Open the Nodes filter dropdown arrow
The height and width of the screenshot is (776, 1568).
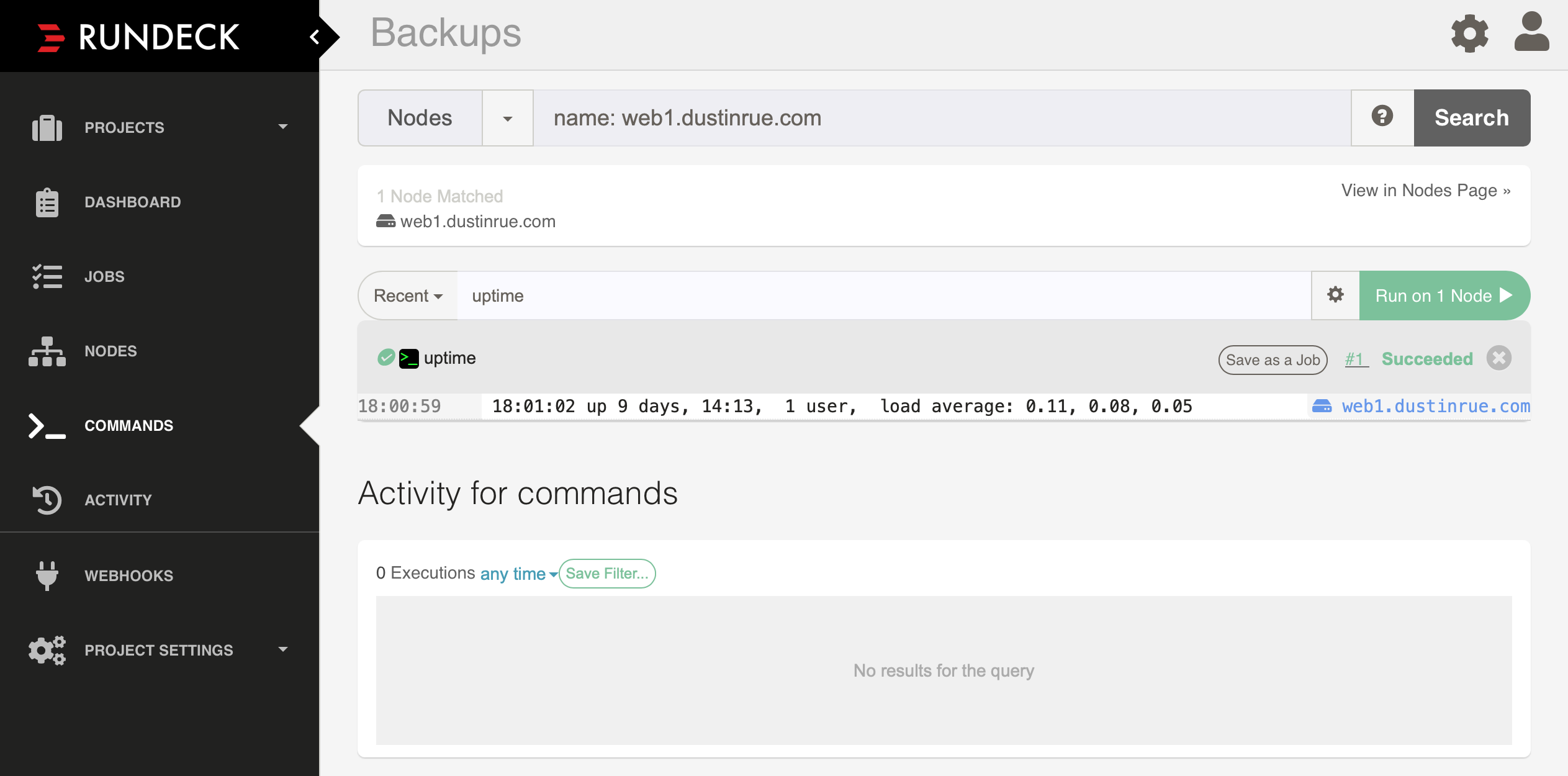508,118
